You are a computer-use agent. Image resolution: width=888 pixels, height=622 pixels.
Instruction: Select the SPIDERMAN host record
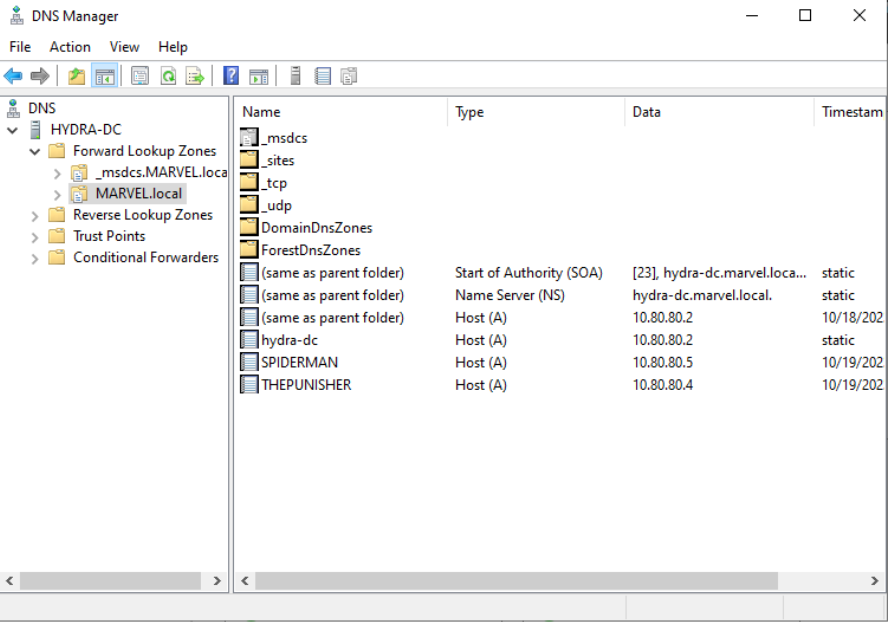coord(299,362)
